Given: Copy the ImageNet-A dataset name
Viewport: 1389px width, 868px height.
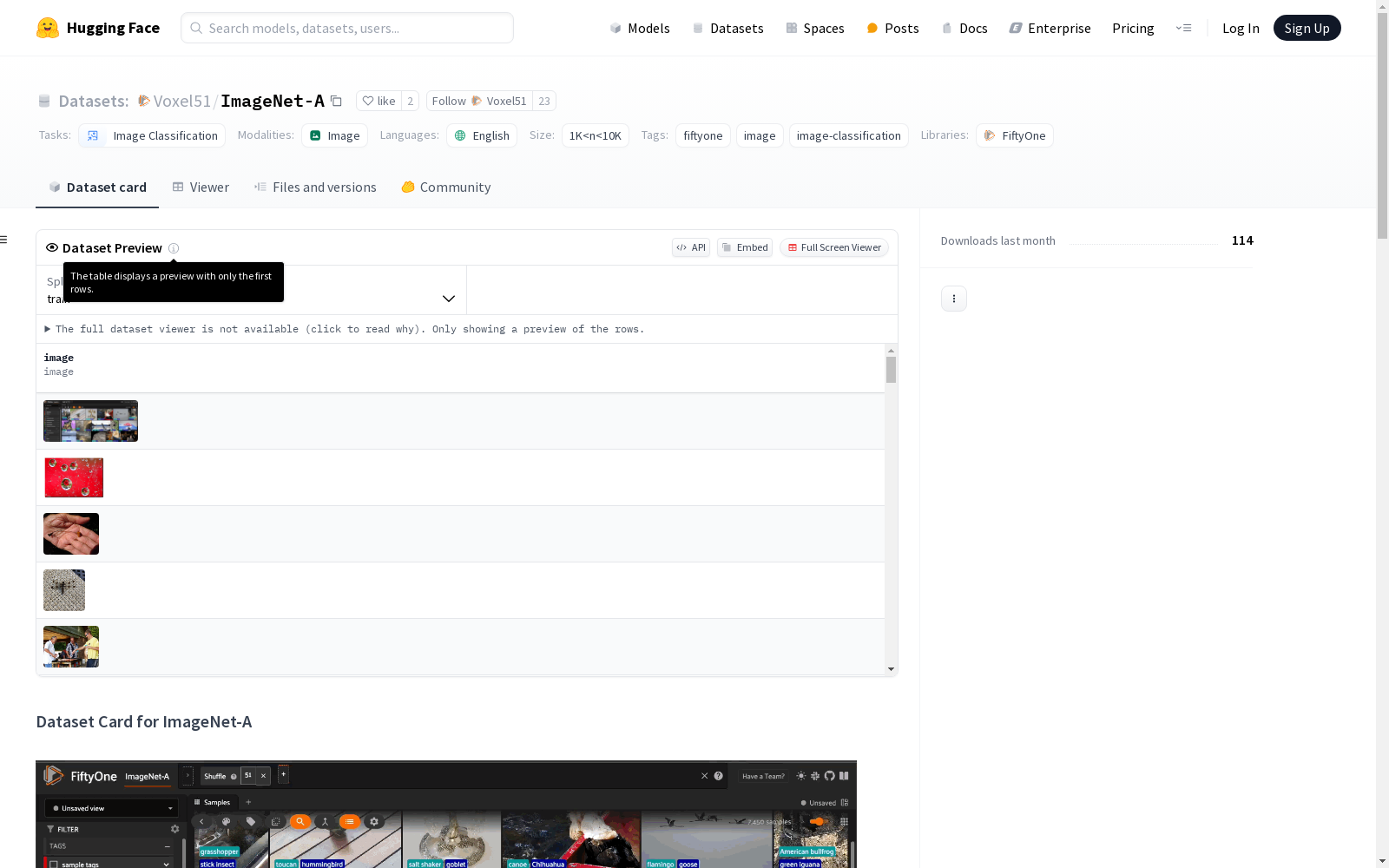Looking at the screenshot, I should tap(337, 101).
